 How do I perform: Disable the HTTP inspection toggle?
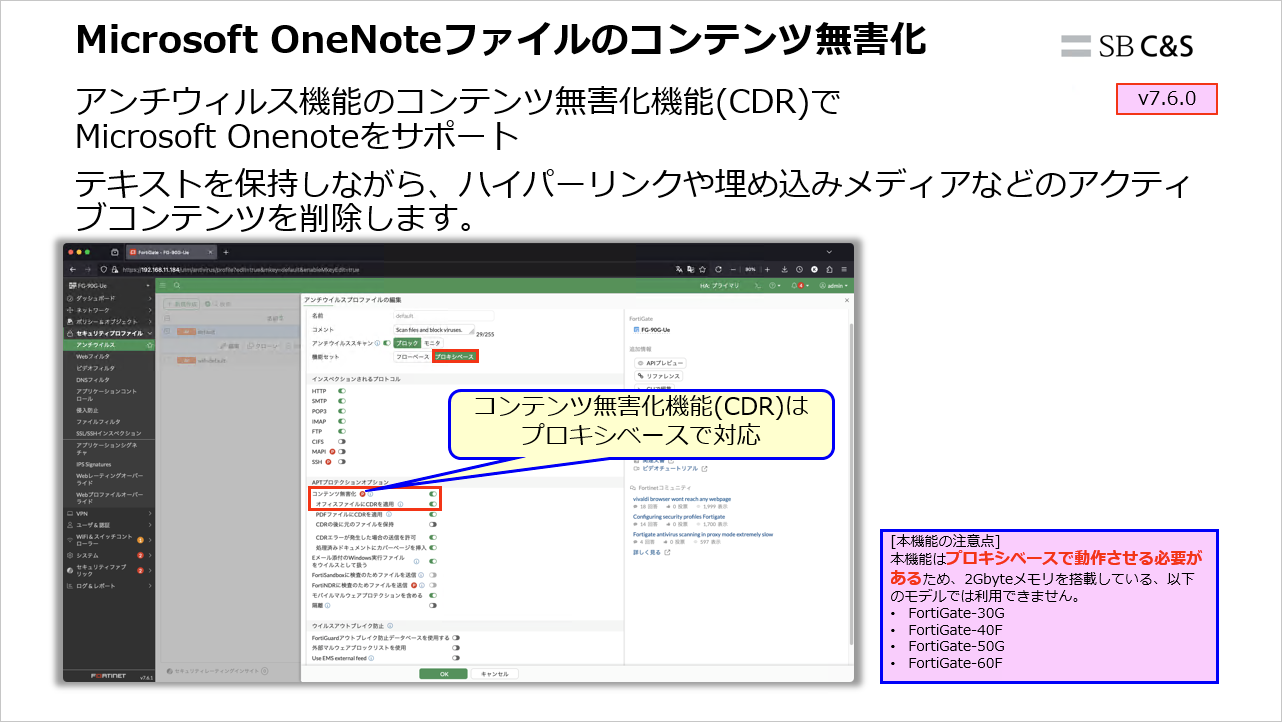click(x=342, y=391)
